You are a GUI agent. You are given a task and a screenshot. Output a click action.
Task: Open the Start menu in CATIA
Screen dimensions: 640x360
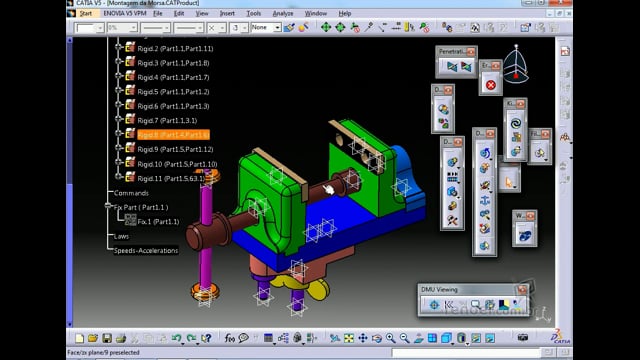(85, 13)
